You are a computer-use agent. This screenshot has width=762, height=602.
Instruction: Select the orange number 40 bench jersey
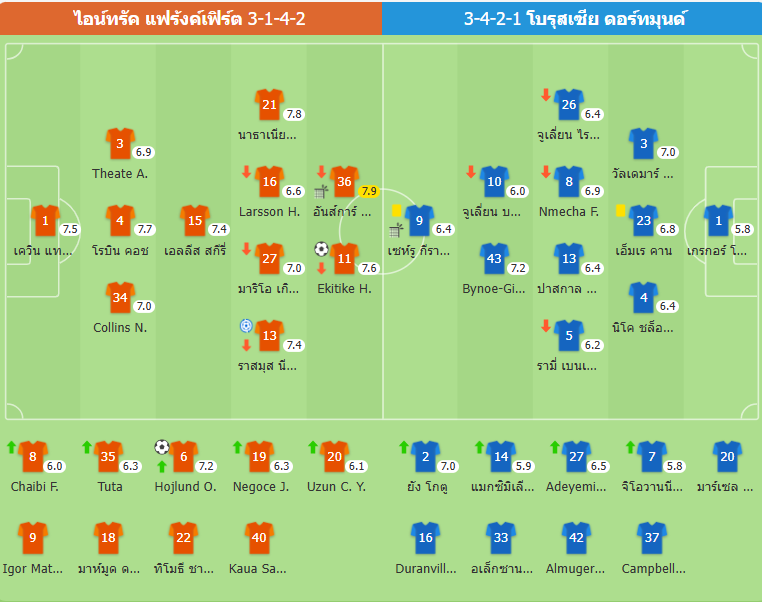coord(259,537)
